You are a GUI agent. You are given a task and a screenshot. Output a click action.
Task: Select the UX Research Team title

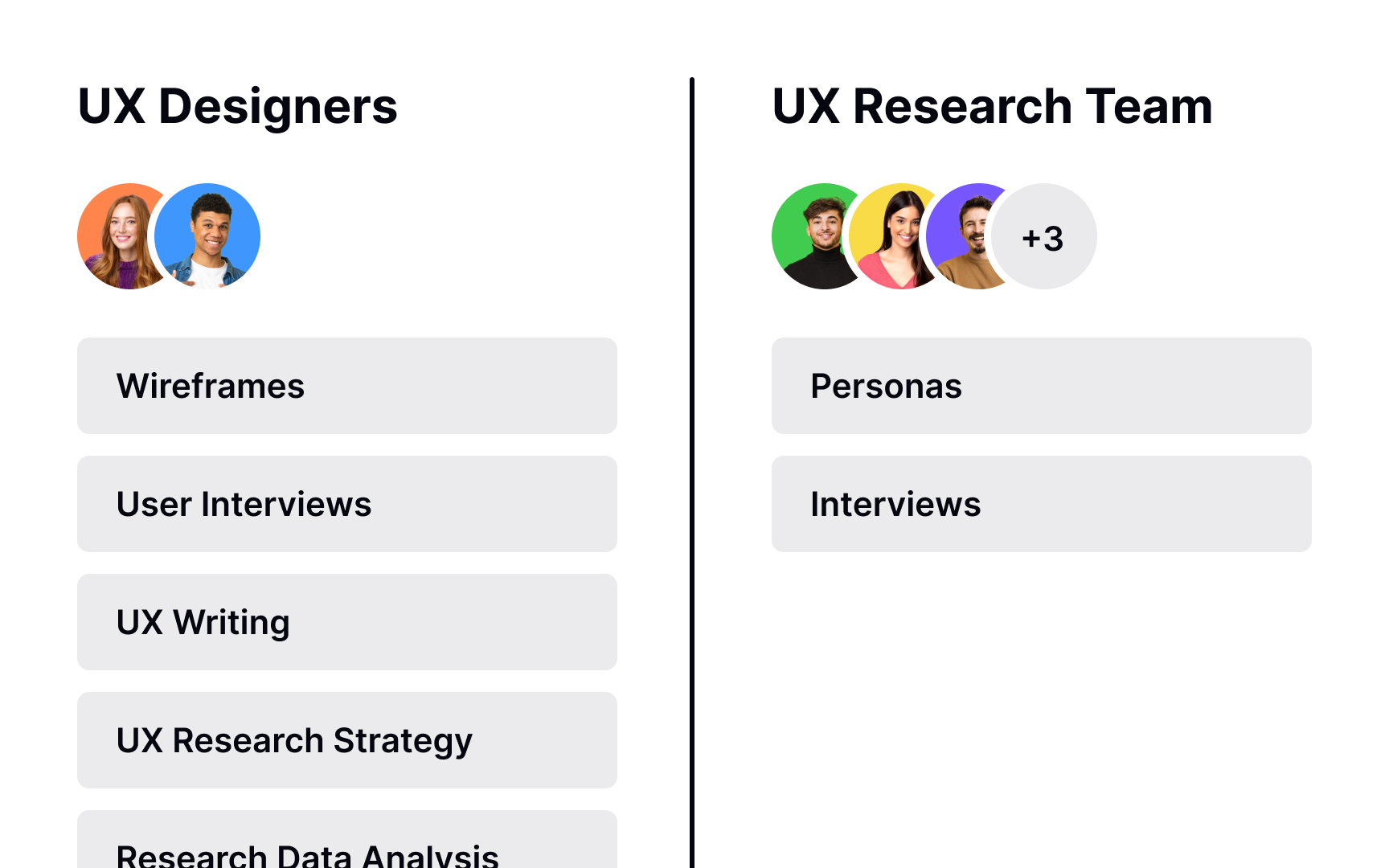tap(992, 106)
